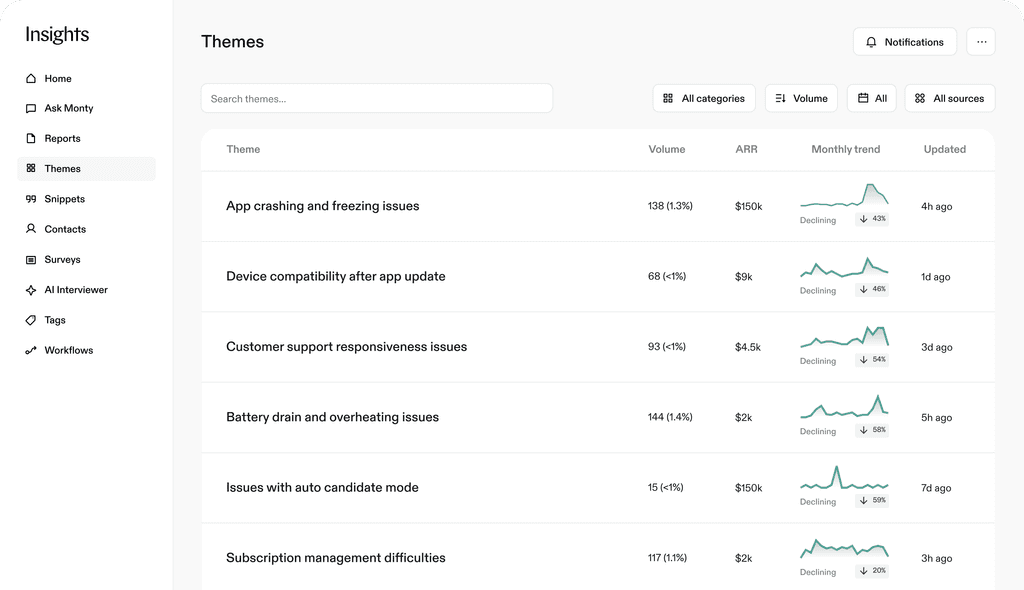Click the Workflows icon in sidebar

(x=31, y=351)
